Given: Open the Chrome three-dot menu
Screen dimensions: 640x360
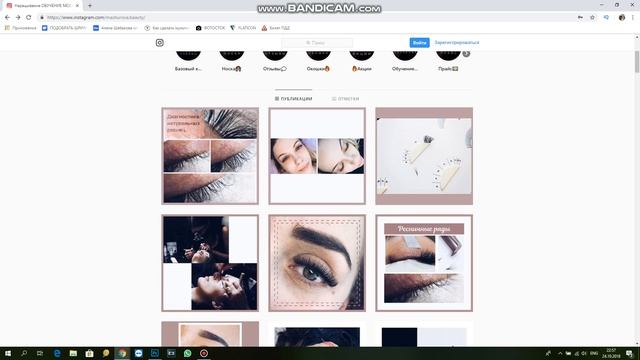Looking at the screenshot, I should pyautogui.click(x=633, y=18).
